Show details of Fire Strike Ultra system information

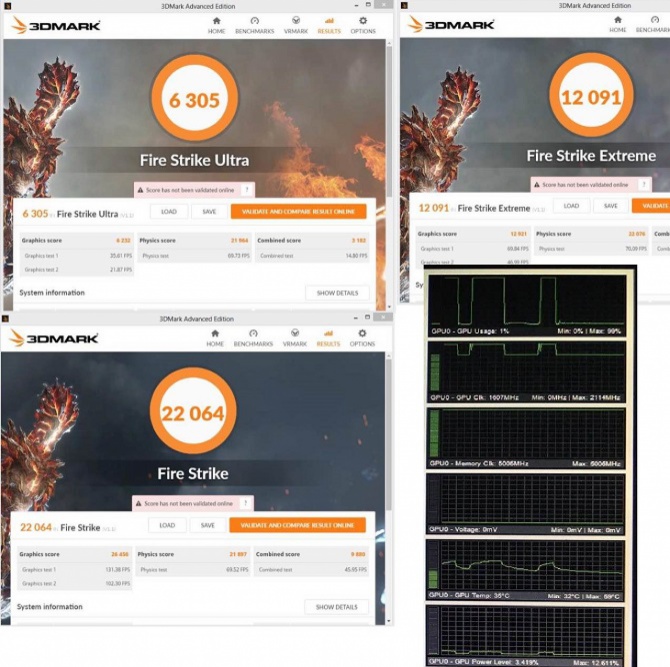[x=337, y=293]
